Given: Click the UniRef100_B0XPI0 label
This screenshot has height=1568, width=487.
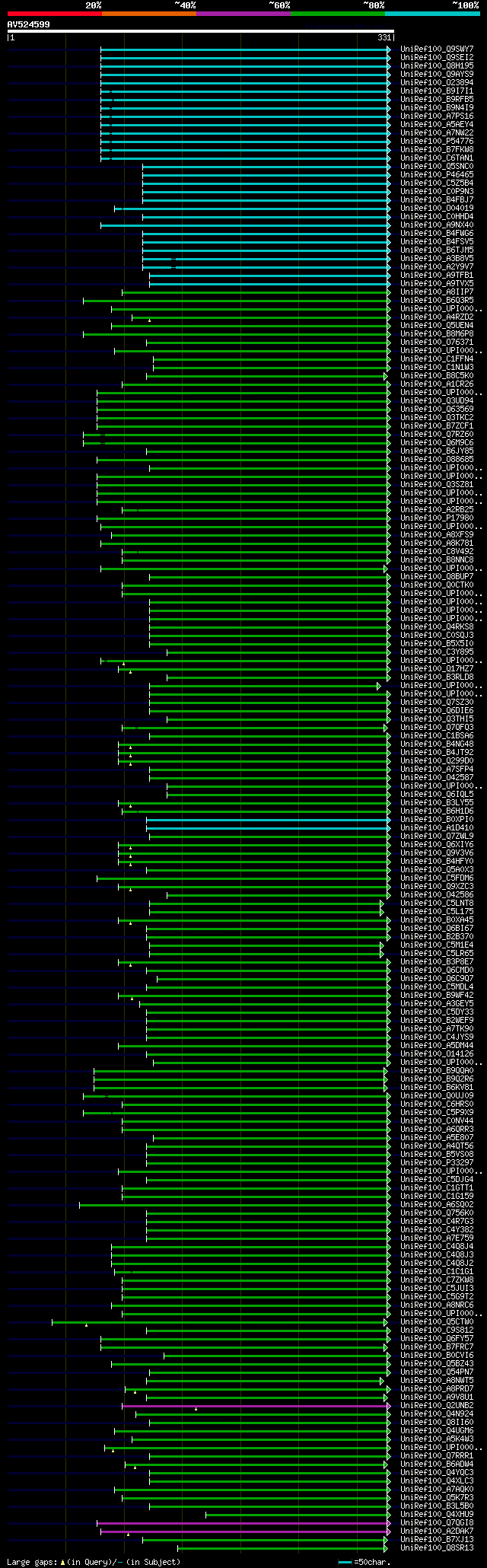Looking at the screenshot, I should tap(437, 820).
